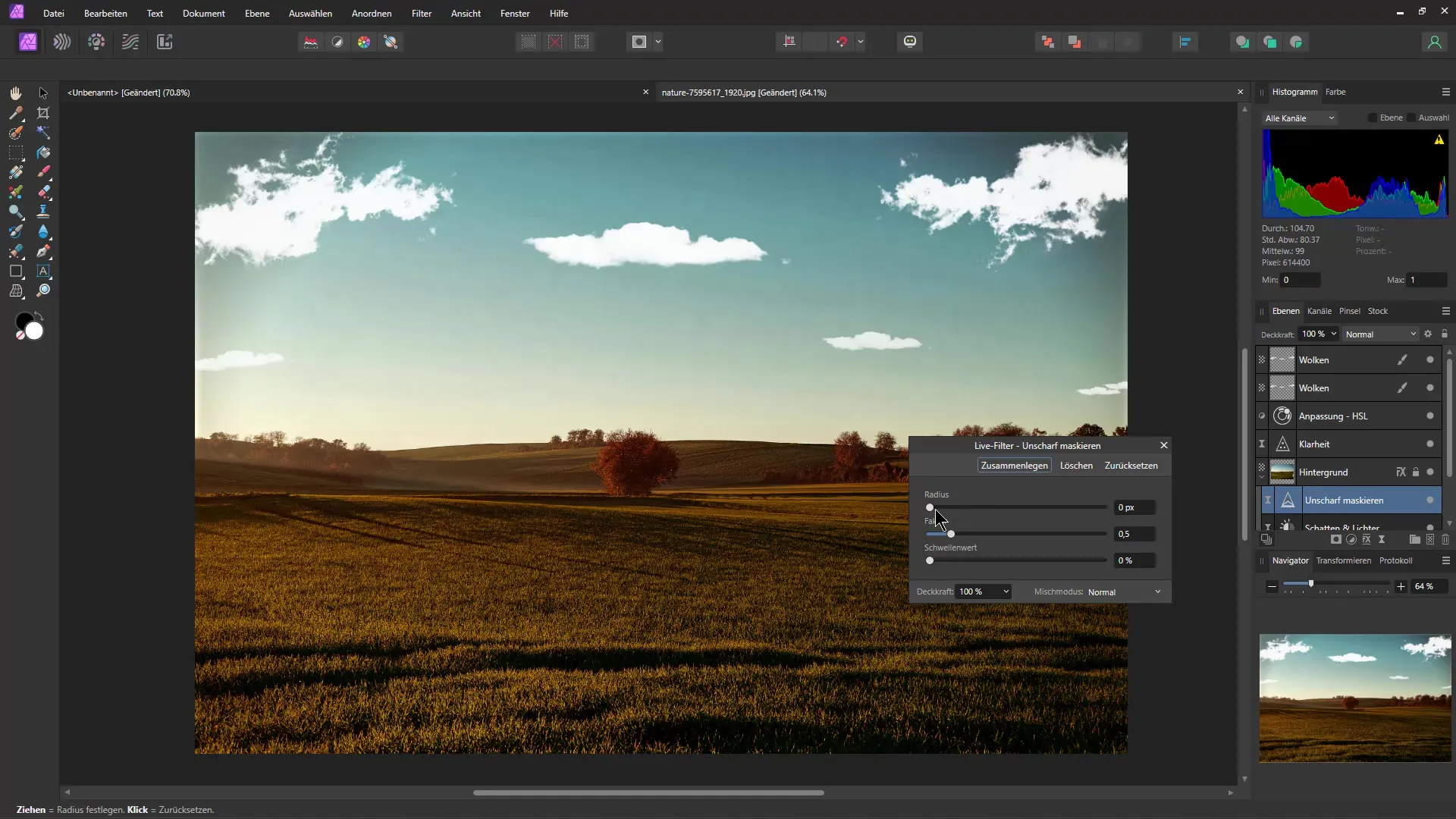Click the Auto Colours wheel icon

coord(364,42)
